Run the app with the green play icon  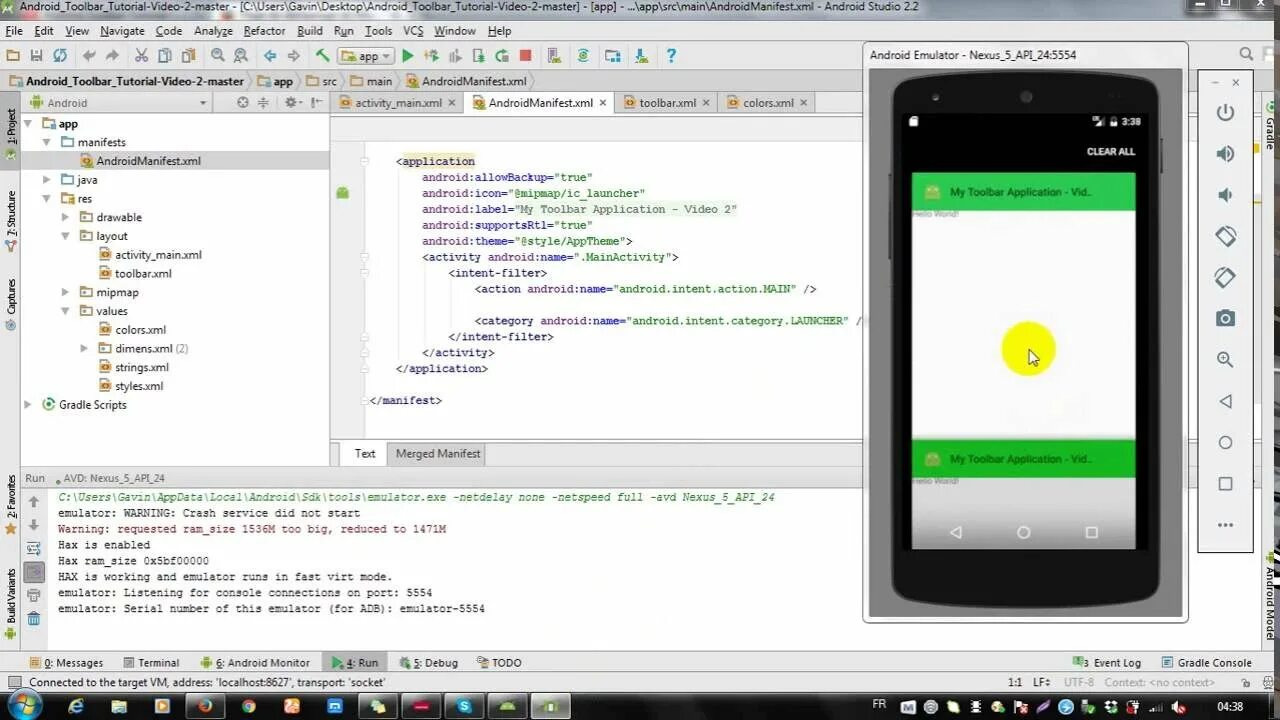tap(407, 56)
